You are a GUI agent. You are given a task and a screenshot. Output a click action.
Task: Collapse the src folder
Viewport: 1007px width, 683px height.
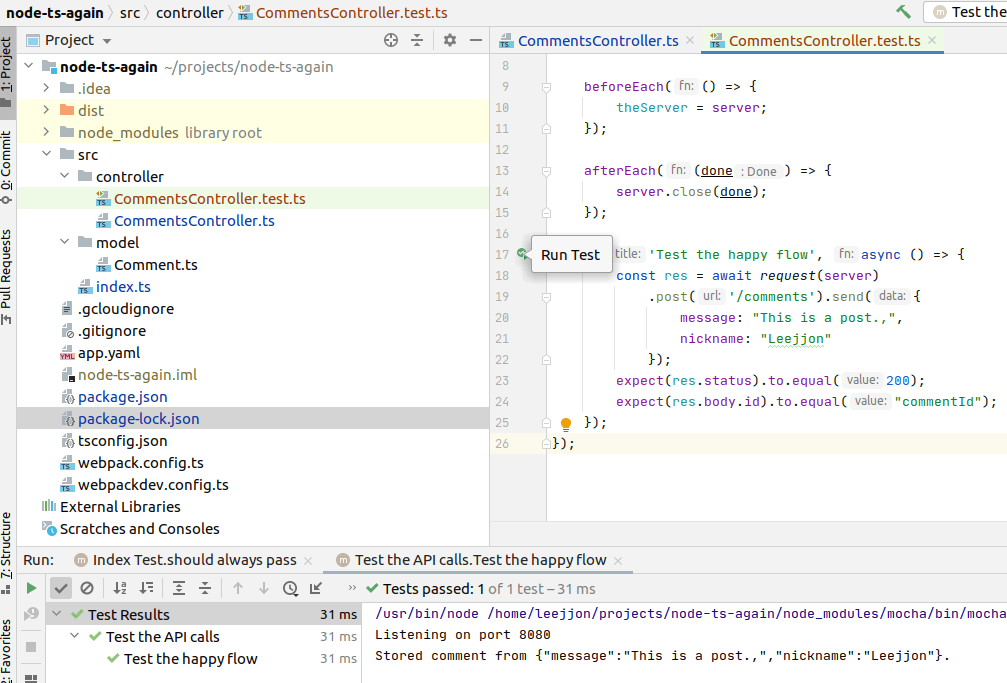46,154
